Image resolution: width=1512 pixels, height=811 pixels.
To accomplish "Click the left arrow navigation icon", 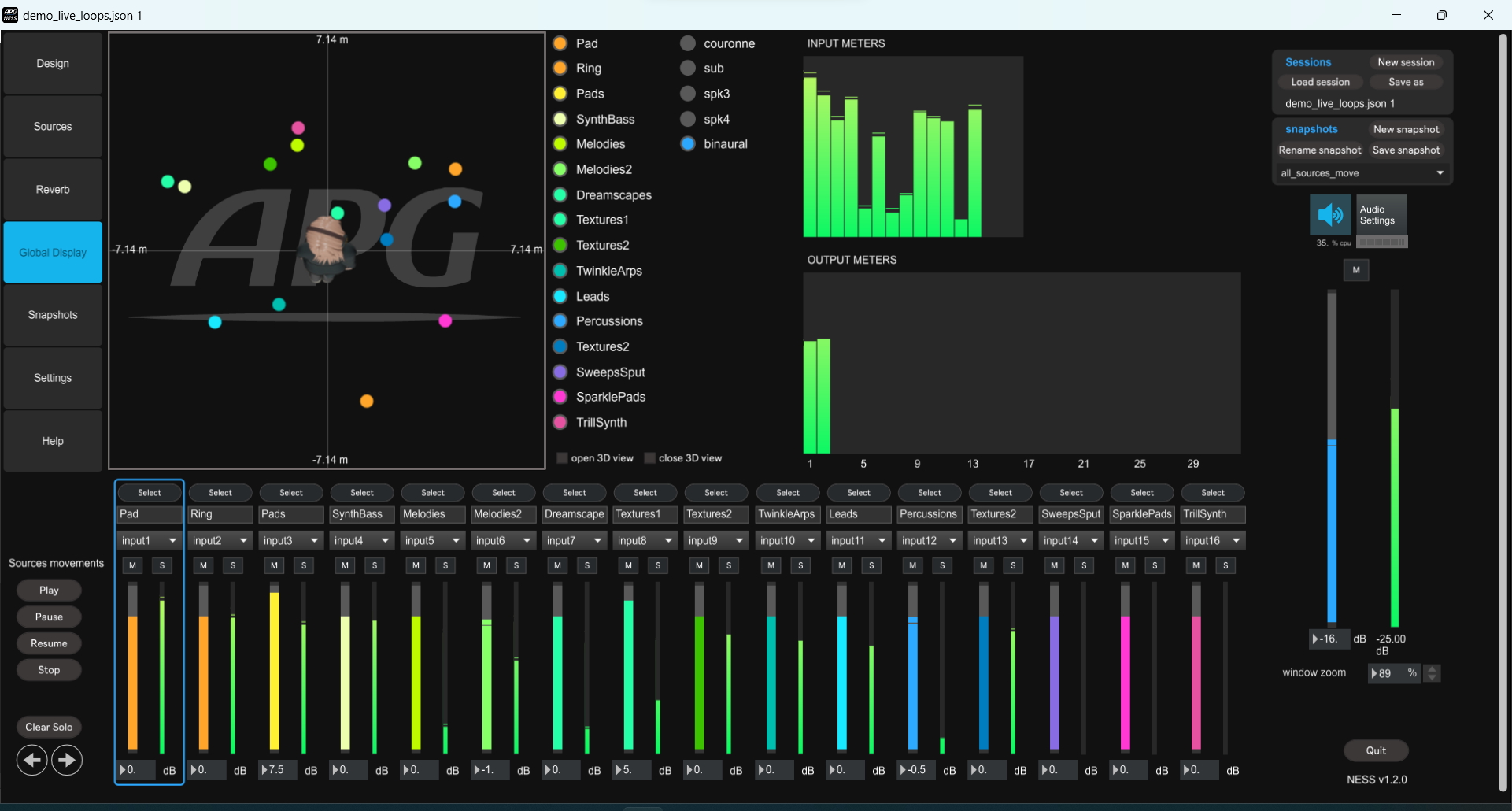I will click(x=32, y=760).
